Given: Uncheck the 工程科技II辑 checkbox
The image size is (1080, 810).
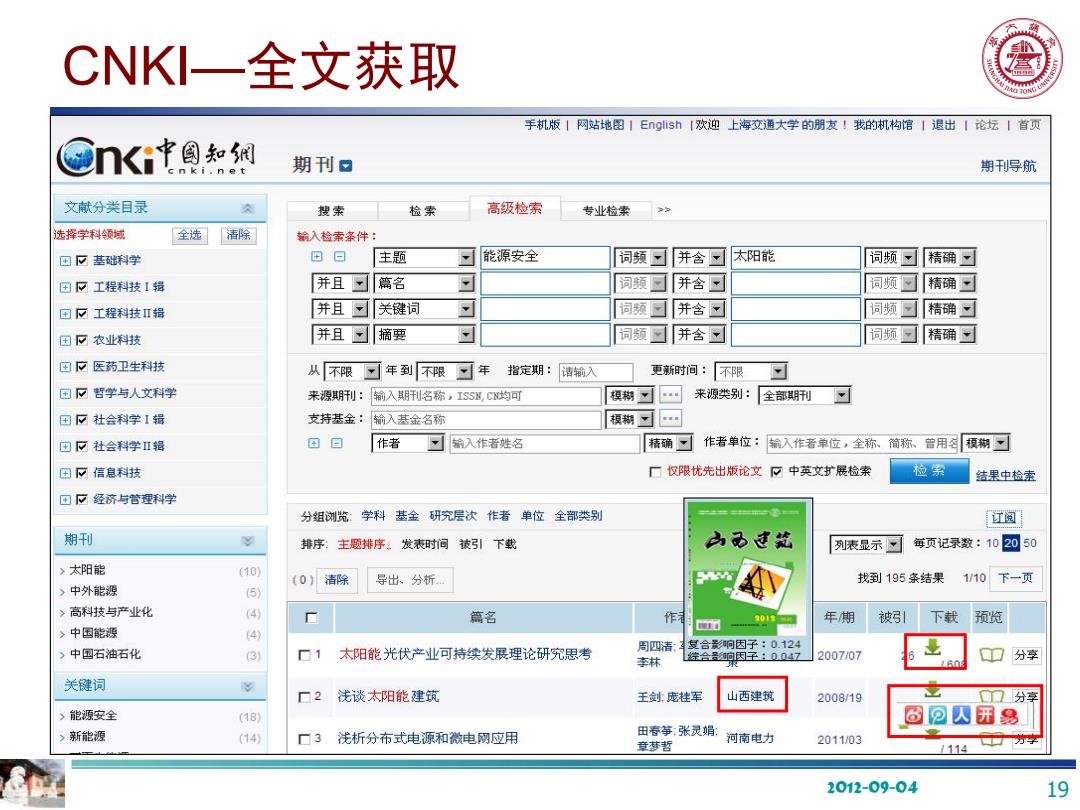Looking at the screenshot, I should 81,313.
